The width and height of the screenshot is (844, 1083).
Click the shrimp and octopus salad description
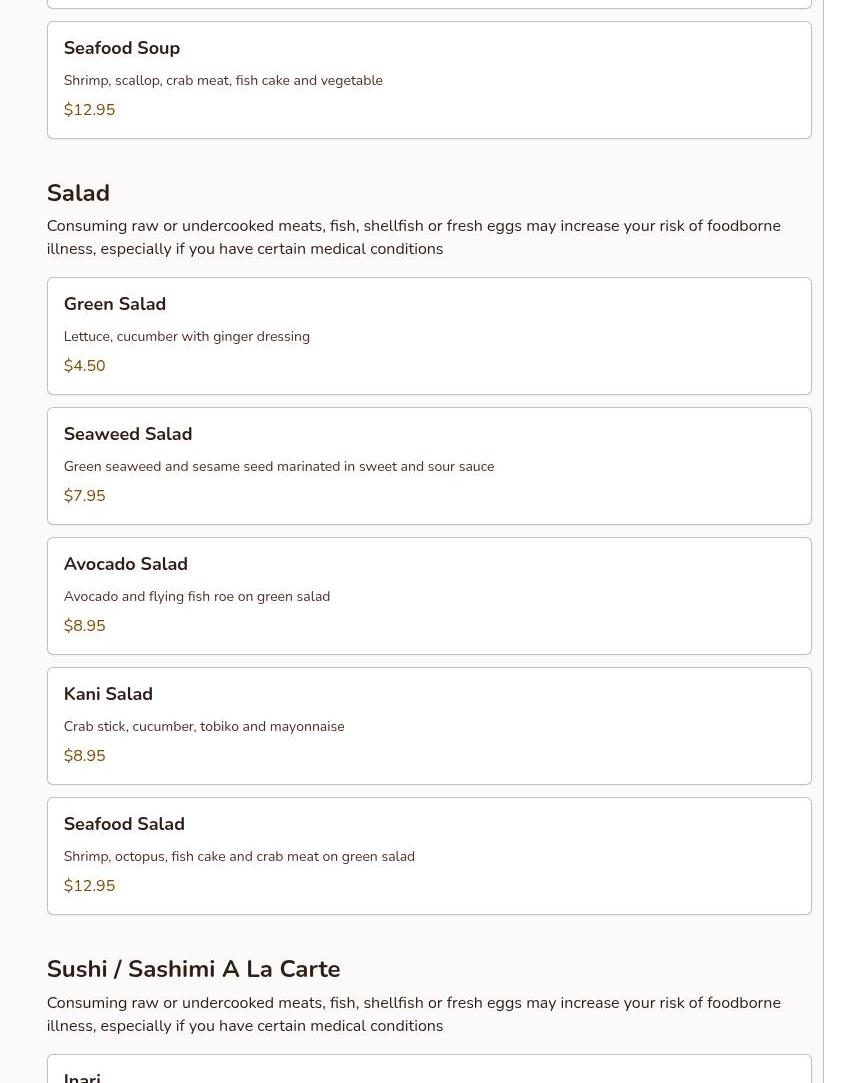tap(239, 857)
